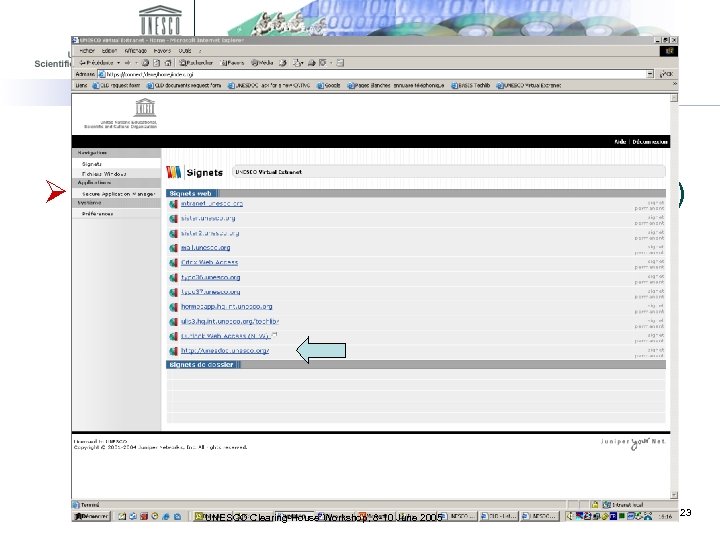Expand the Précédente history dropdown arrow
Screen dimensions: 720x540
[118, 63]
